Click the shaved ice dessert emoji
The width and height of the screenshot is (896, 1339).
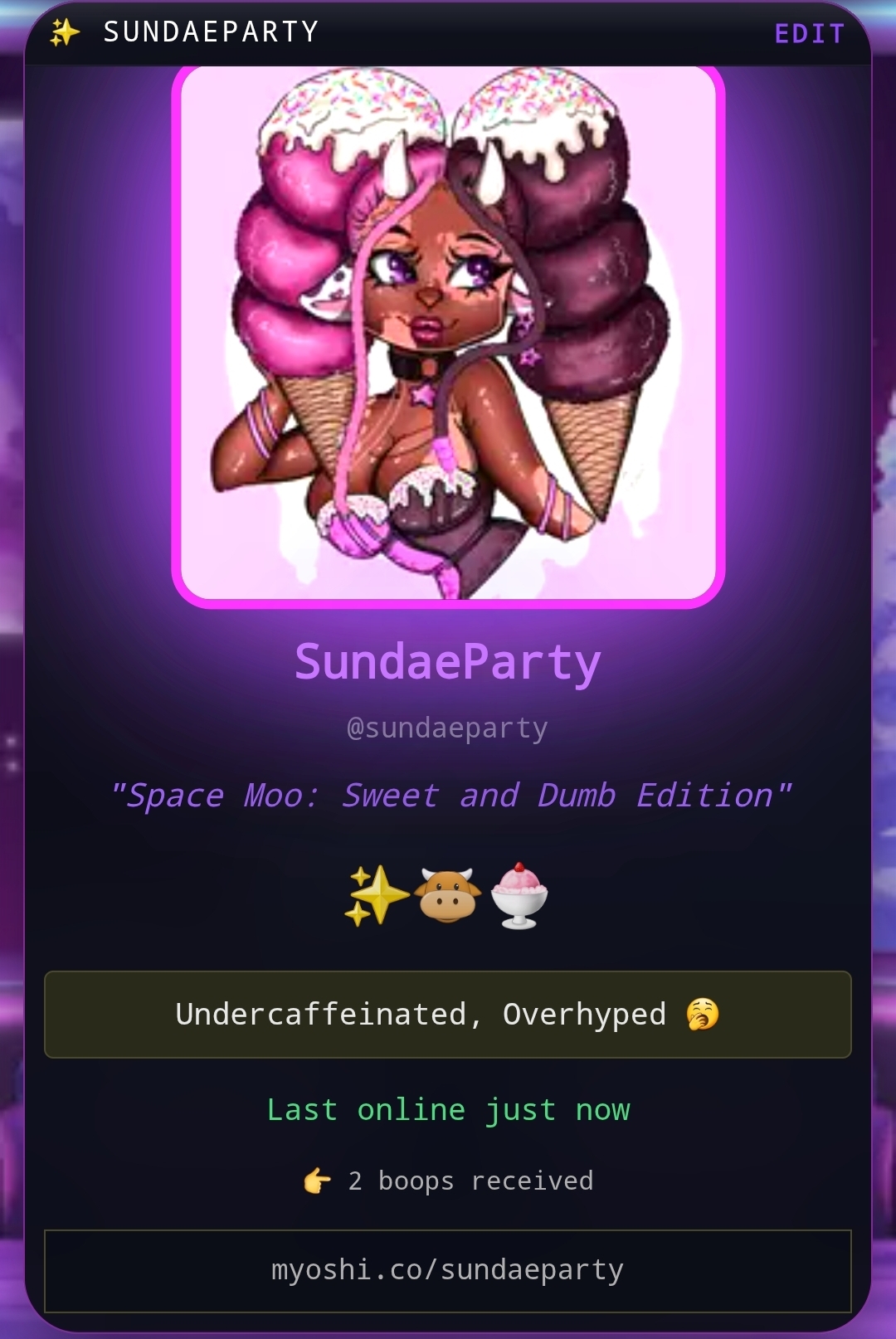click(519, 895)
